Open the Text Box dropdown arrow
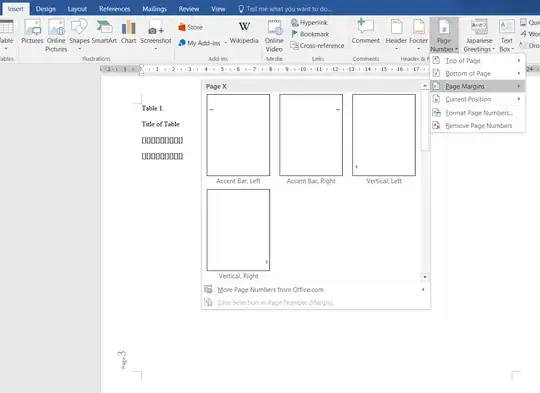The height and width of the screenshot is (393, 540). click(x=512, y=49)
